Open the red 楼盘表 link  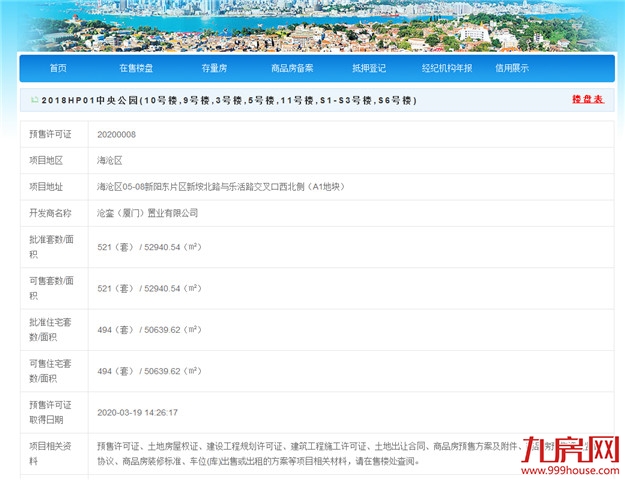(x=588, y=99)
